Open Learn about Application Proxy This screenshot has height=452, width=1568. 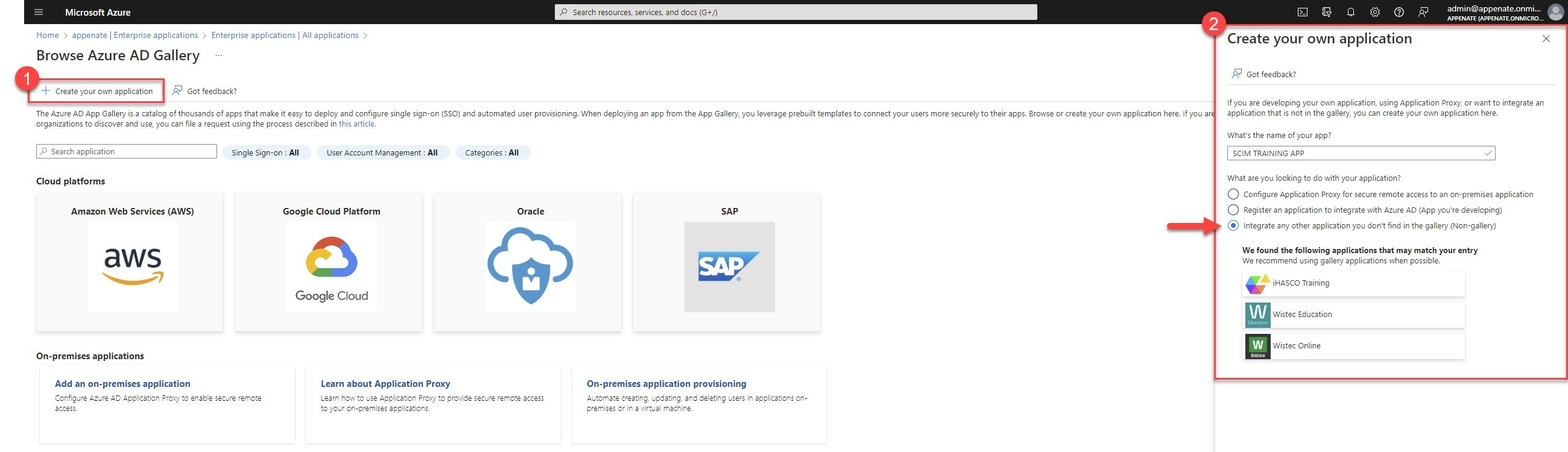pos(385,384)
